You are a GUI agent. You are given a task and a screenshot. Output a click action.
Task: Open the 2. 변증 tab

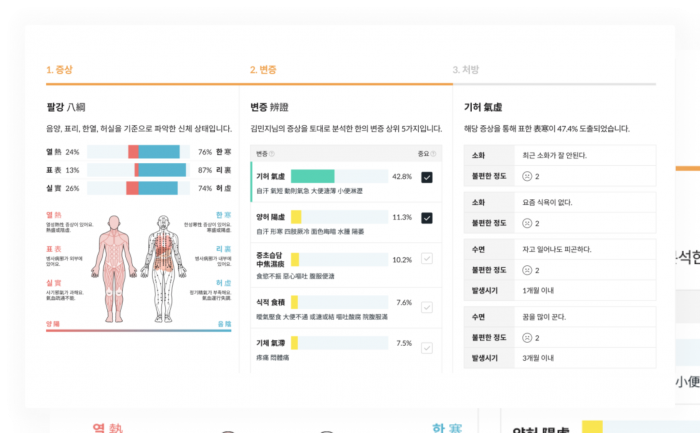(x=264, y=70)
